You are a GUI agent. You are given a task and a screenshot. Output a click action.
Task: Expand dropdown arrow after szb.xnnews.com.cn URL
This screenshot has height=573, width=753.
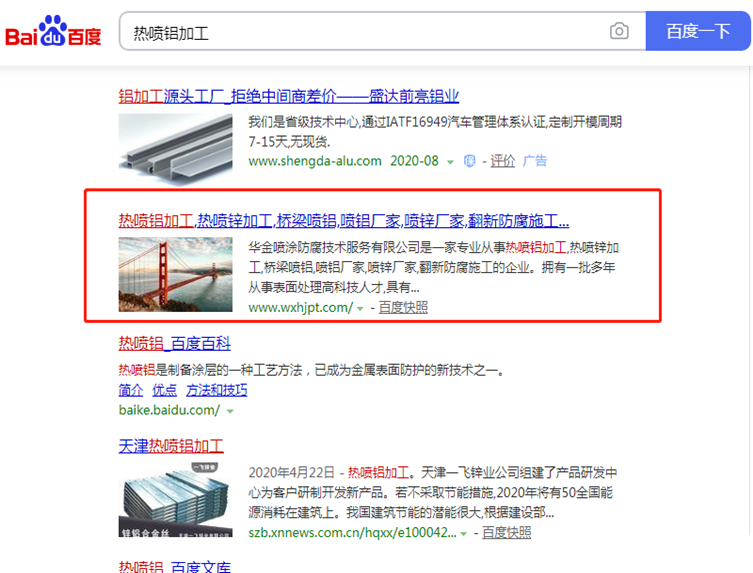click(x=463, y=534)
